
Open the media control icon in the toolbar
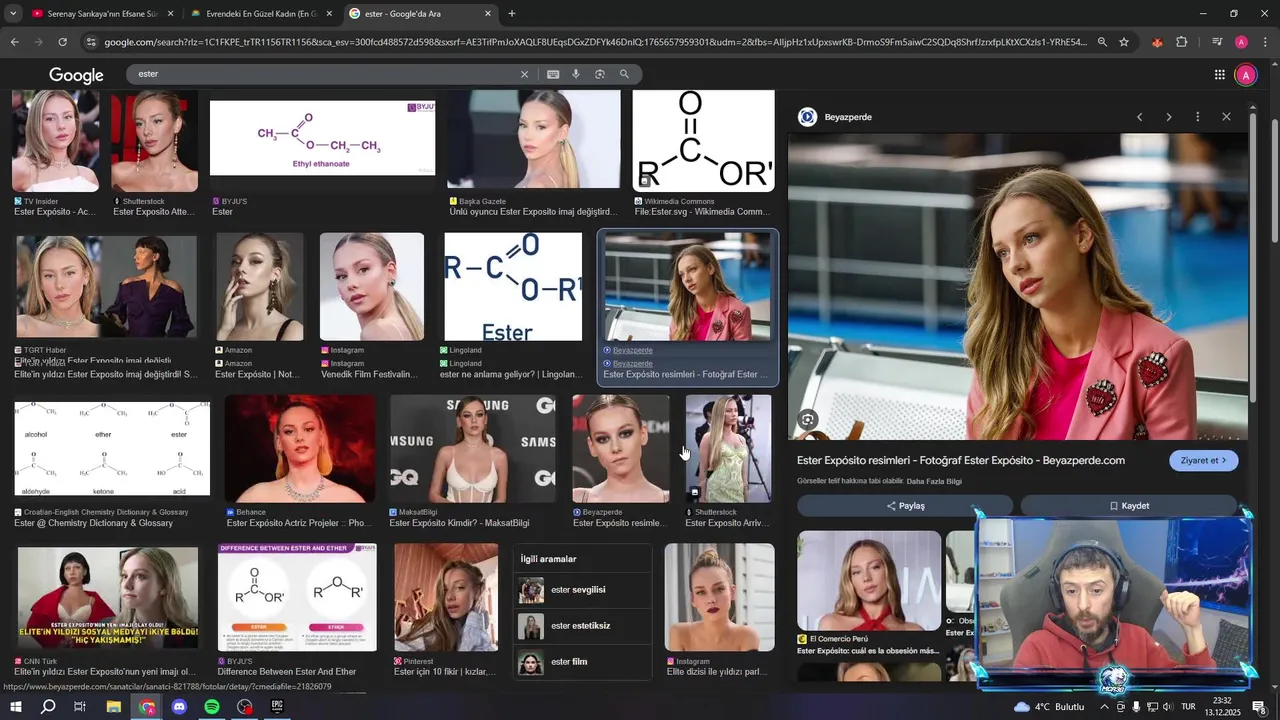(x=1216, y=42)
